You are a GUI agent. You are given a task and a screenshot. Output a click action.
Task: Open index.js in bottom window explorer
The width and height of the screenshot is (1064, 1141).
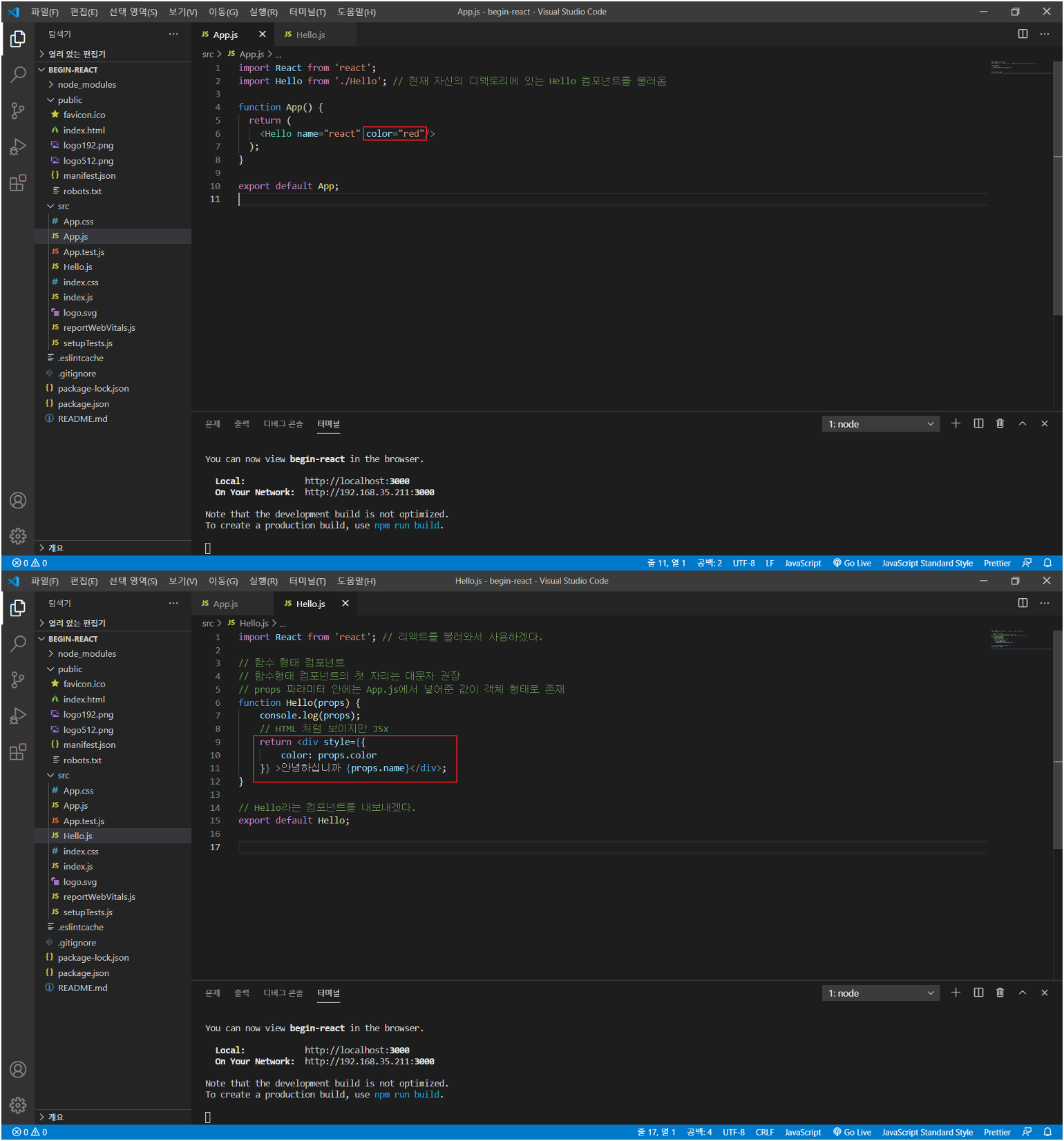coord(114,866)
